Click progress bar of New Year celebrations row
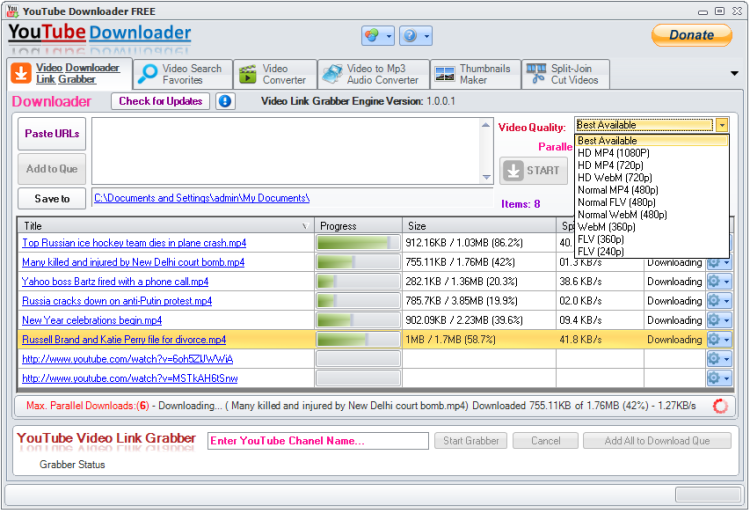This screenshot has height=528, width=750. tap(358, 320)
